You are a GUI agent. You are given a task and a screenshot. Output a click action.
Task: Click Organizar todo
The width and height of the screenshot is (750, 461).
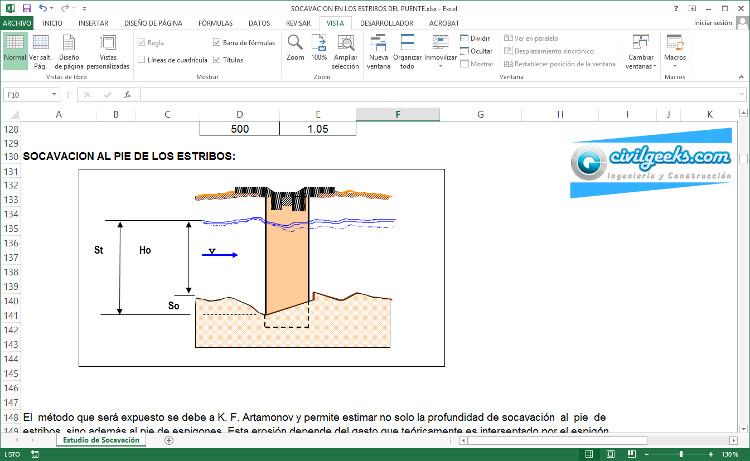tap(408, 50)
